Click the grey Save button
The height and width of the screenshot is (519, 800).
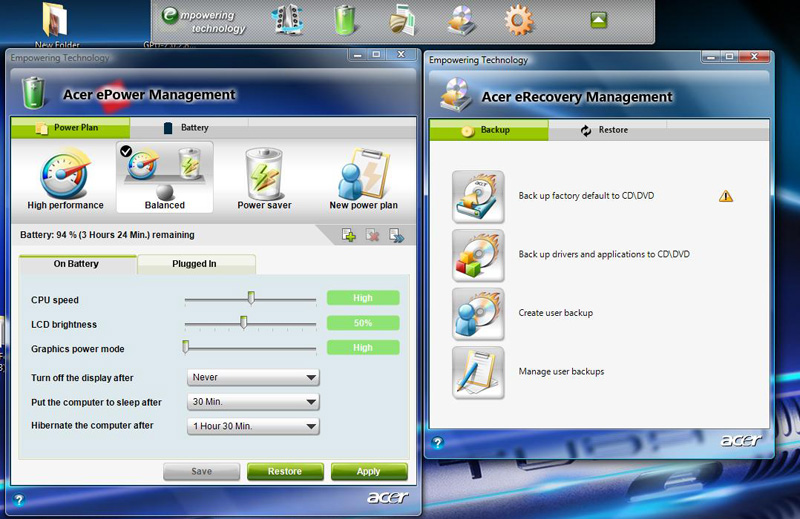[x=202, y=472]
